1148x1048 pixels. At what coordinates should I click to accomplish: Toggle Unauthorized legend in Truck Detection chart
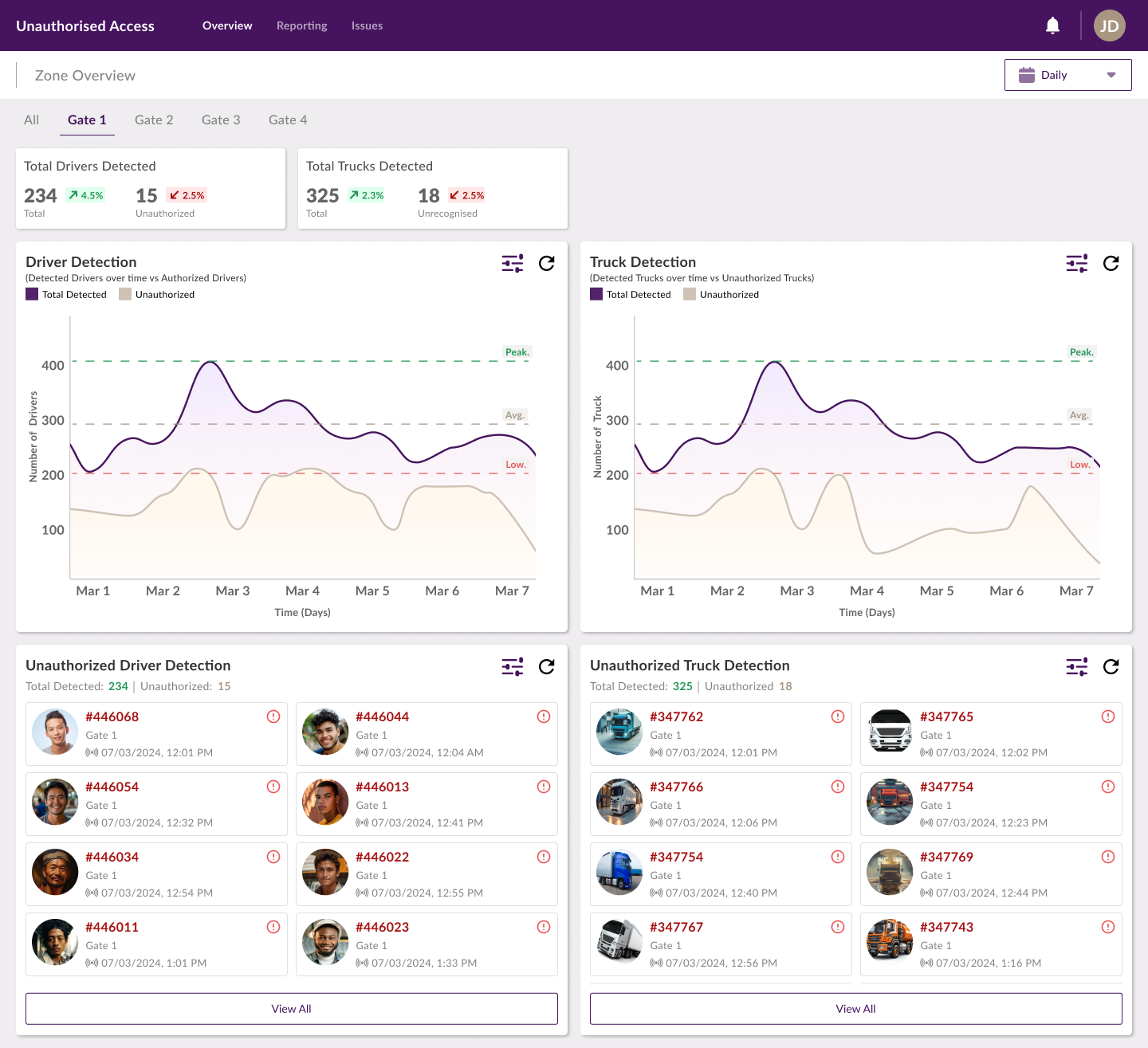coord(721,295)
